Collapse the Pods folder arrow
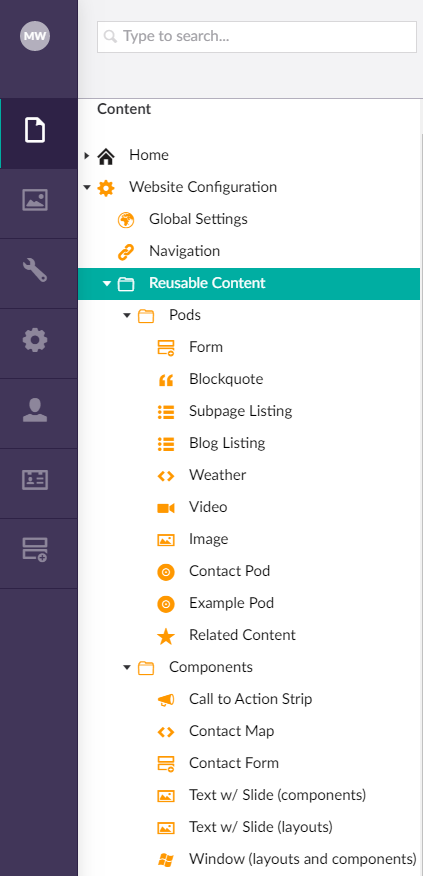This screenshot has height=876, width=423. pos(127,316)
